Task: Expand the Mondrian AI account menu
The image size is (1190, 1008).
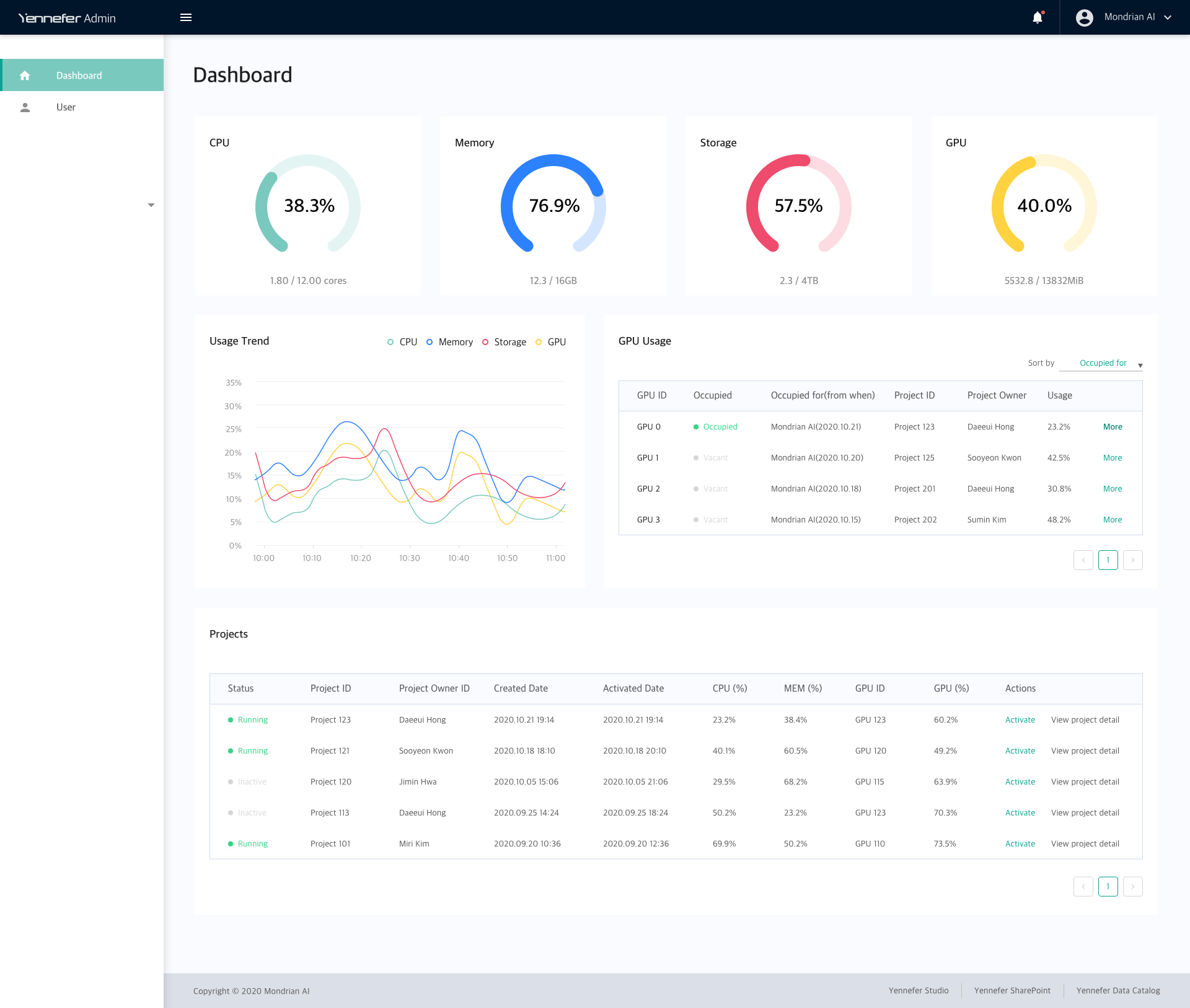Action: pyautogui.click(x=1168, y=17)
